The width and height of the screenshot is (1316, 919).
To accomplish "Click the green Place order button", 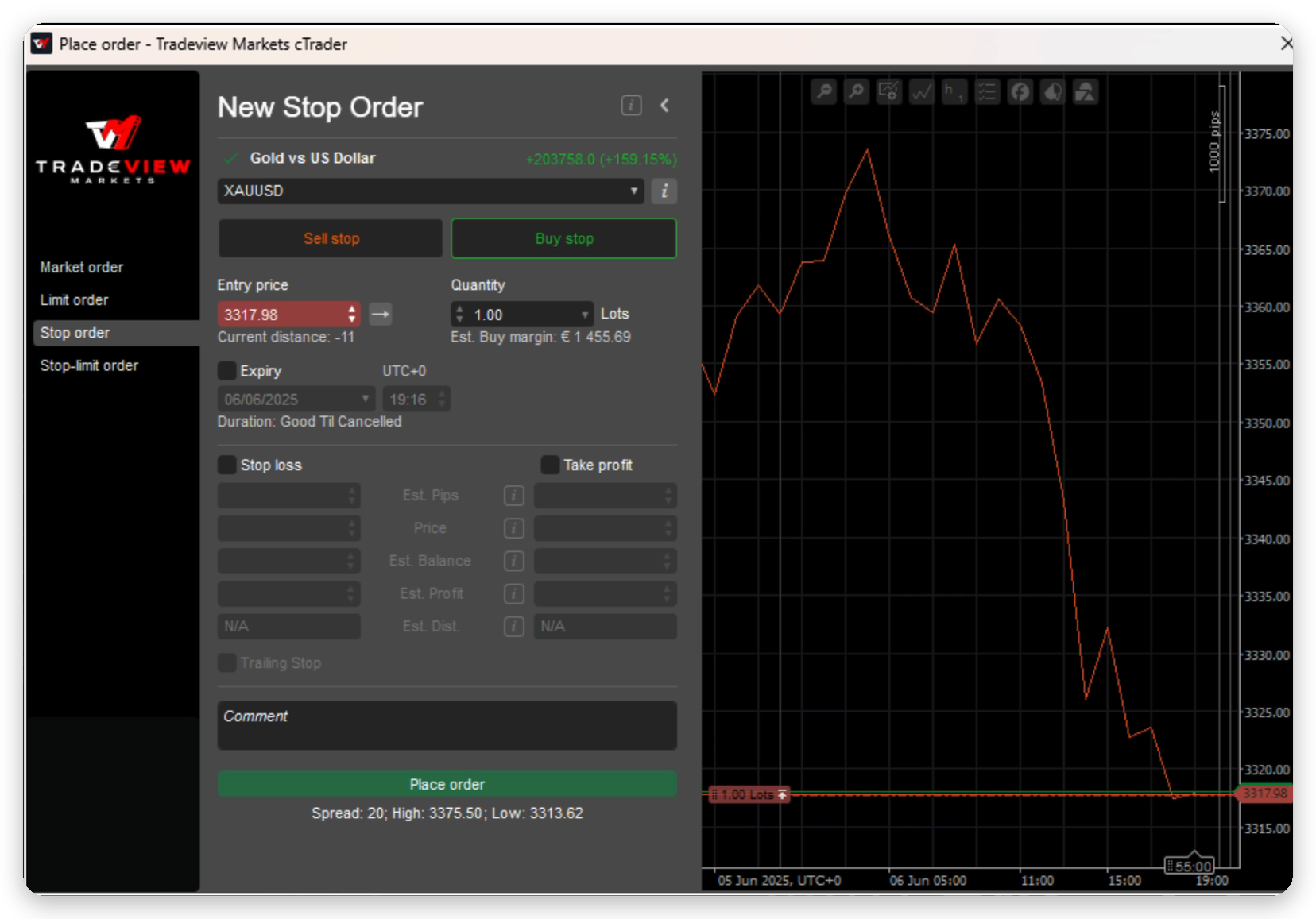I will coord(447,784).
